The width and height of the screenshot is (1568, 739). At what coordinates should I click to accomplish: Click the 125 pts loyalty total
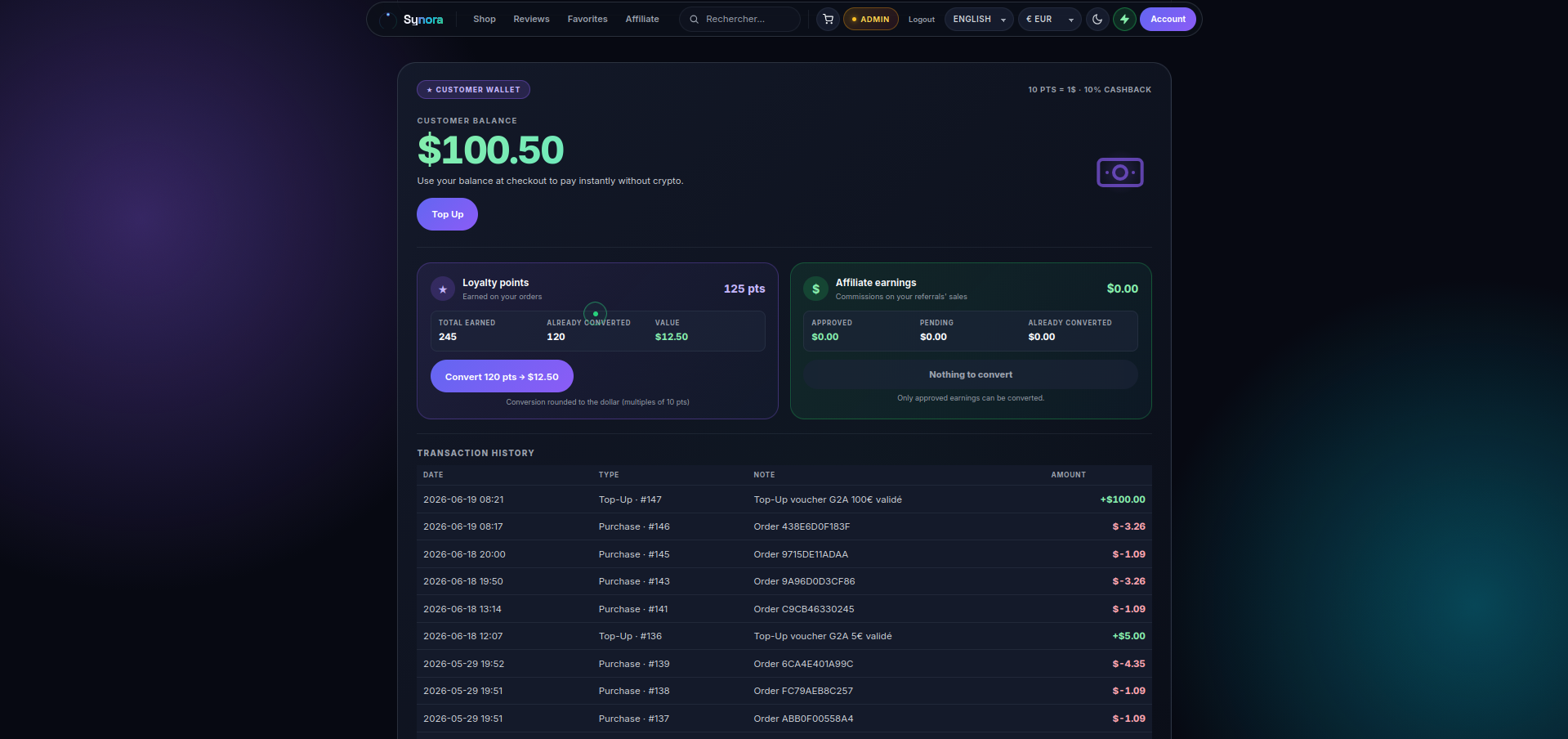(x=744, y=289)
